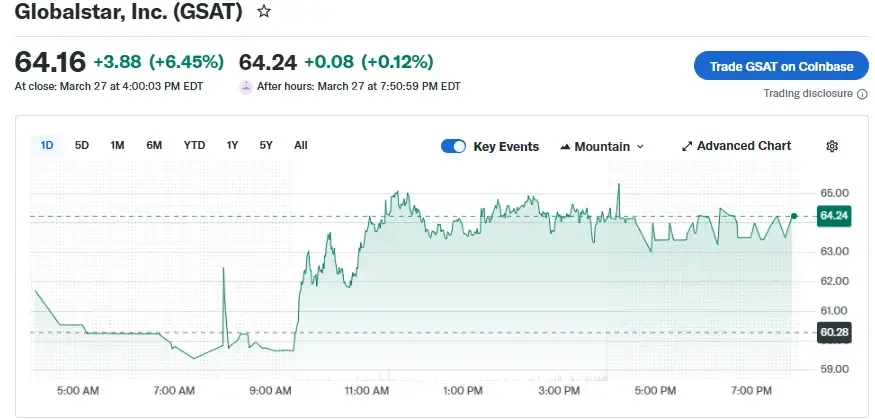Click the green endpoint dot on chart line
This screenshot has width=875, height=419.
click(x=794, y=216)
